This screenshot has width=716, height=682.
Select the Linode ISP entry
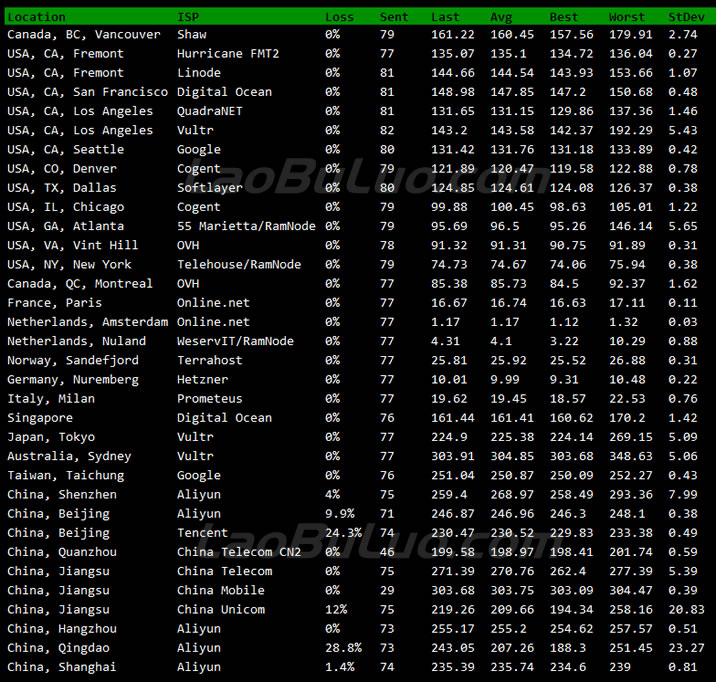click(x=199, y=73)
